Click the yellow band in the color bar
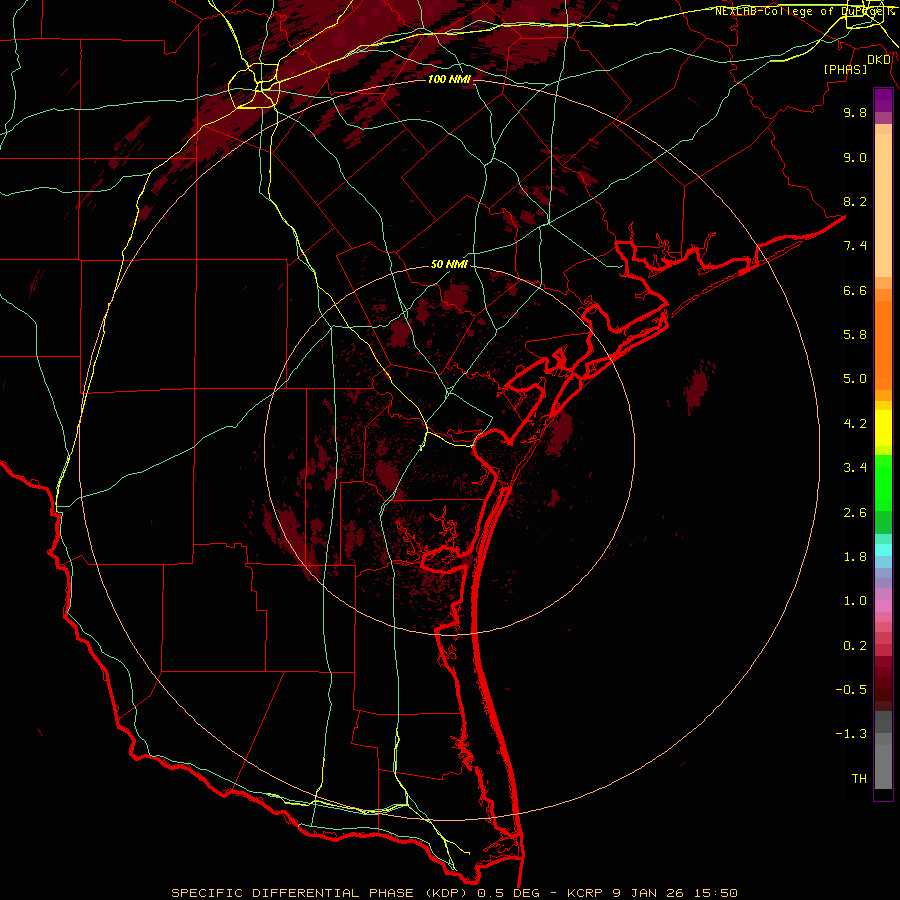900x900 pixels. [x=883, y=428]
